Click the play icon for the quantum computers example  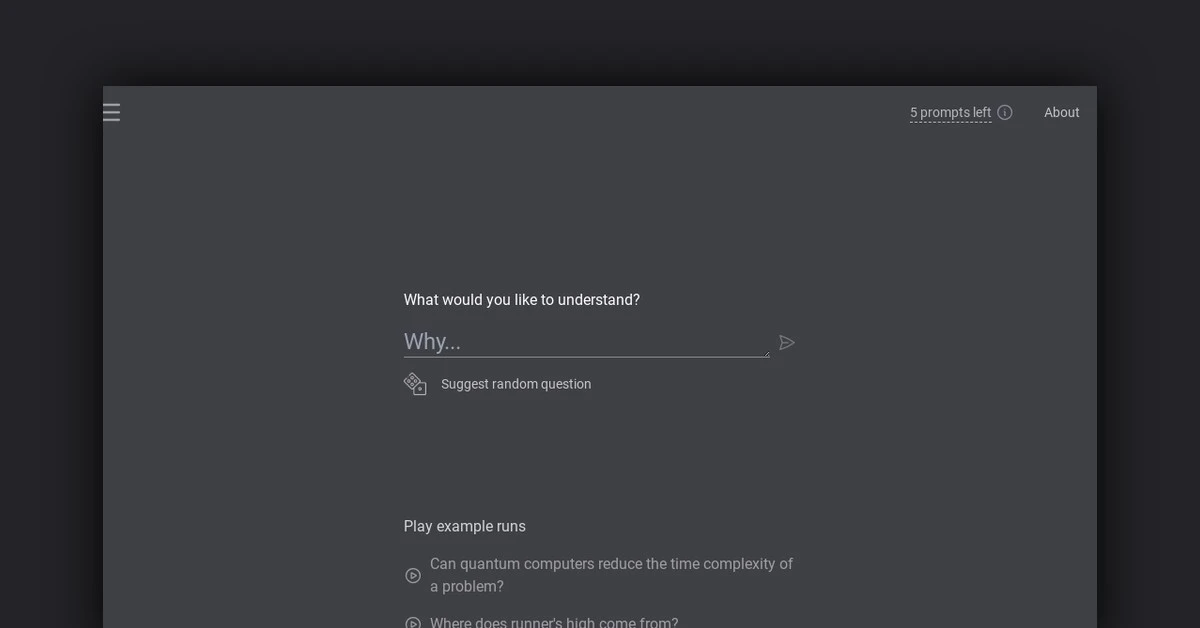tap(413, 575)
